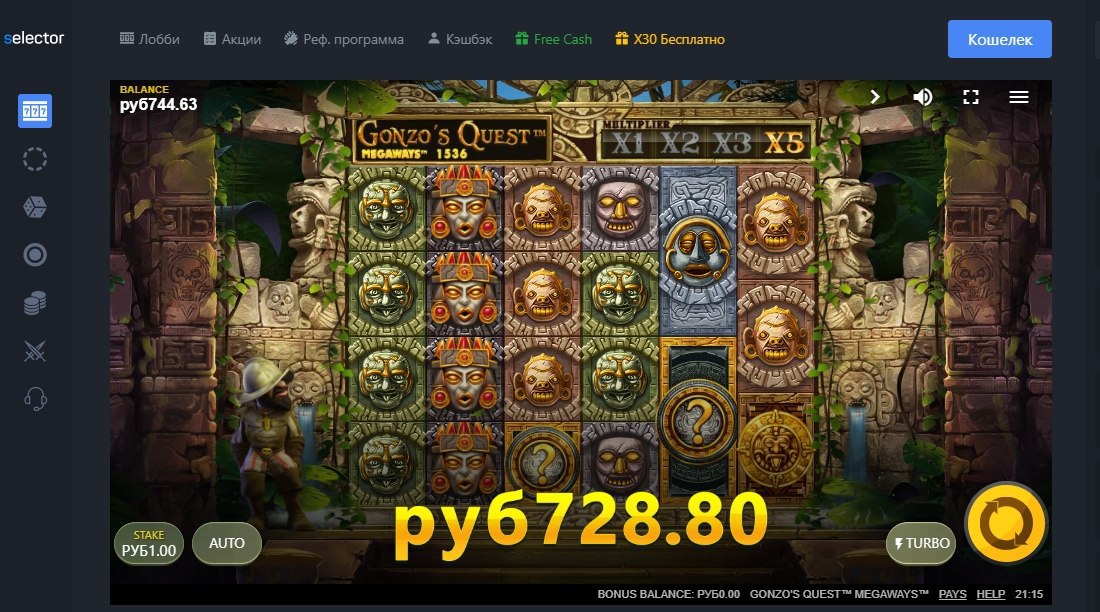Select the coins stack sidebar icon
The image size is (1100, 612).
pyautogui.click(x=34, y=302)
